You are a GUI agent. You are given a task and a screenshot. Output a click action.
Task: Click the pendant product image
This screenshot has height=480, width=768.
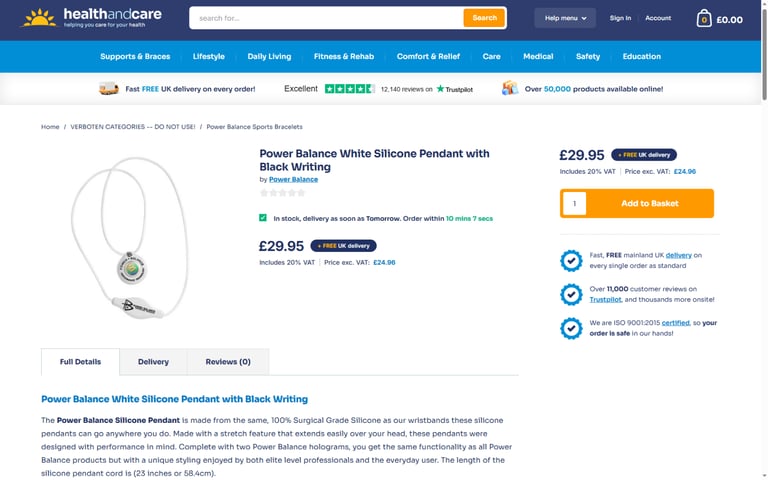pos(129,237)
